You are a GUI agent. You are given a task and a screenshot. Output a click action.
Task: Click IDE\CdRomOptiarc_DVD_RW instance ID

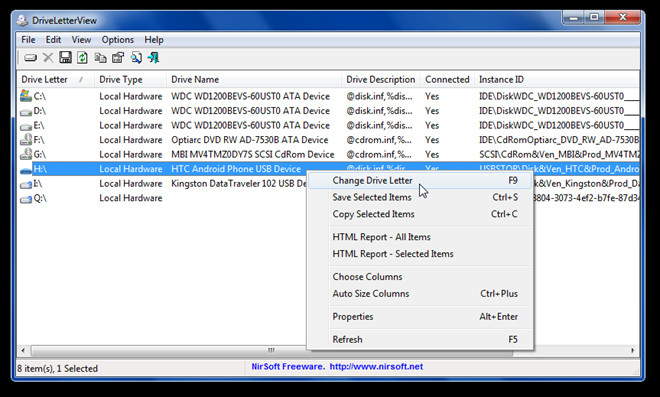tap(559, 140)
